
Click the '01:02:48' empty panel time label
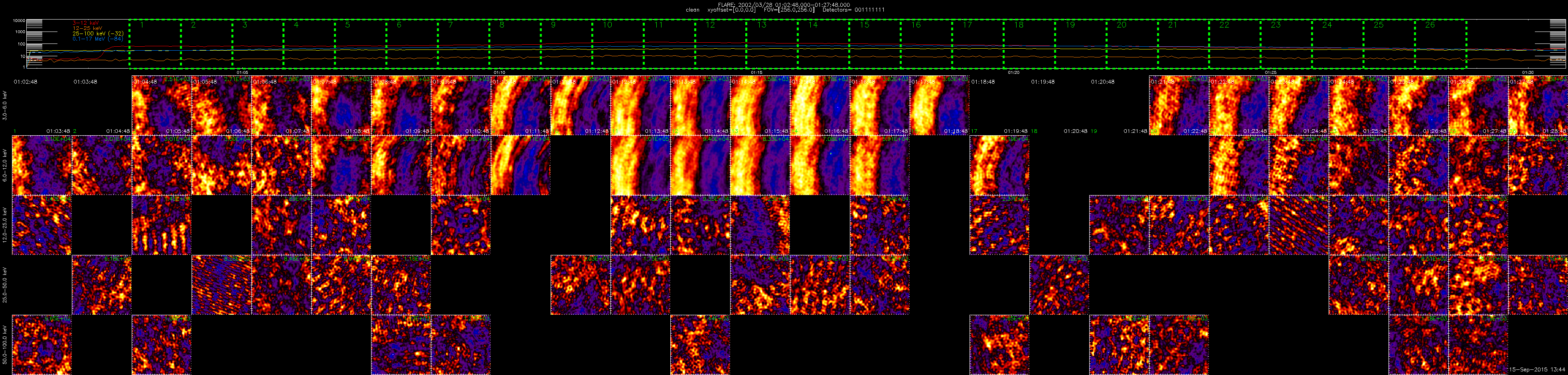pos(26,81)
